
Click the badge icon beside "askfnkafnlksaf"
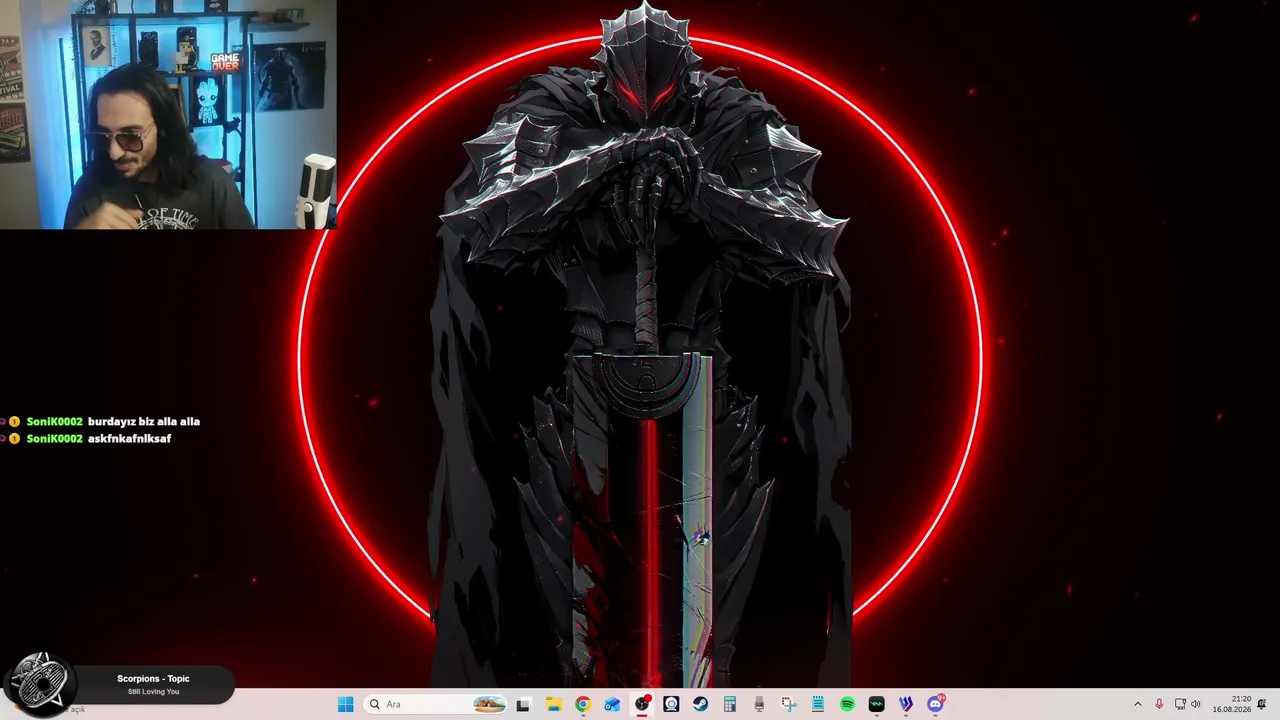(15, 439)
